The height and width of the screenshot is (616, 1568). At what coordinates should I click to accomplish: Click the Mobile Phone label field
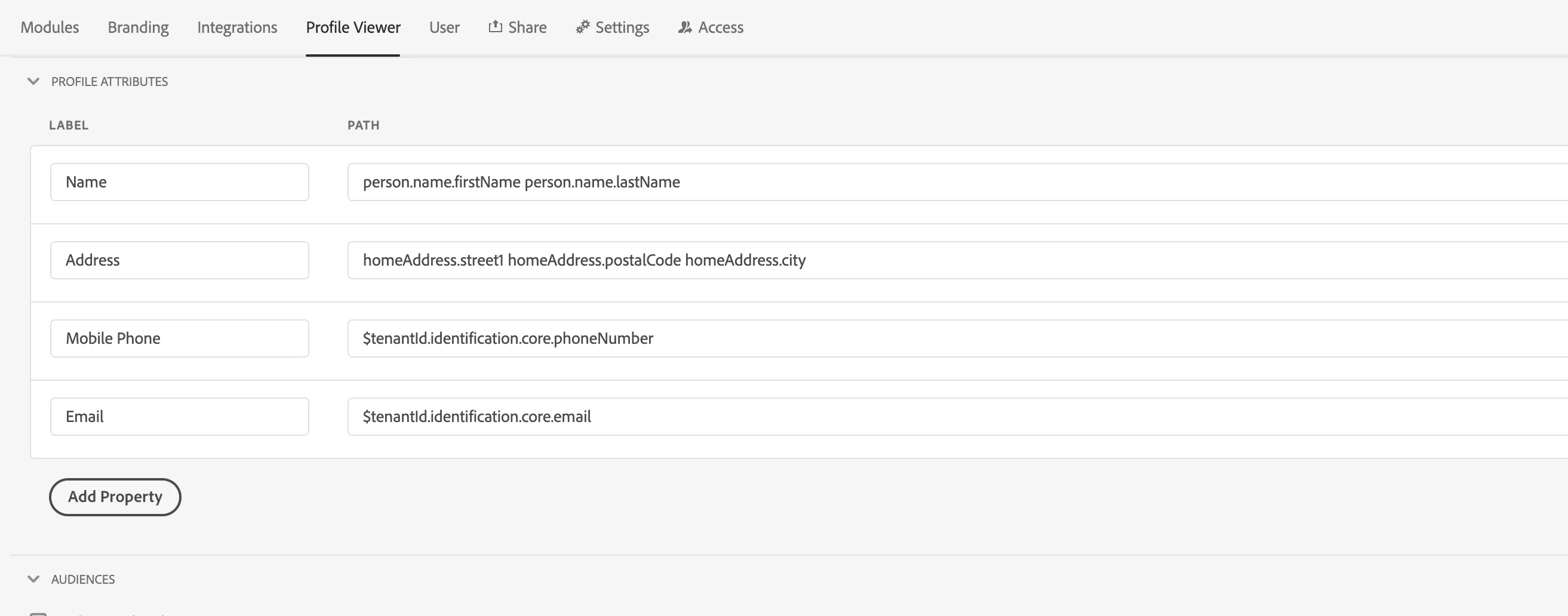[180, 338]
